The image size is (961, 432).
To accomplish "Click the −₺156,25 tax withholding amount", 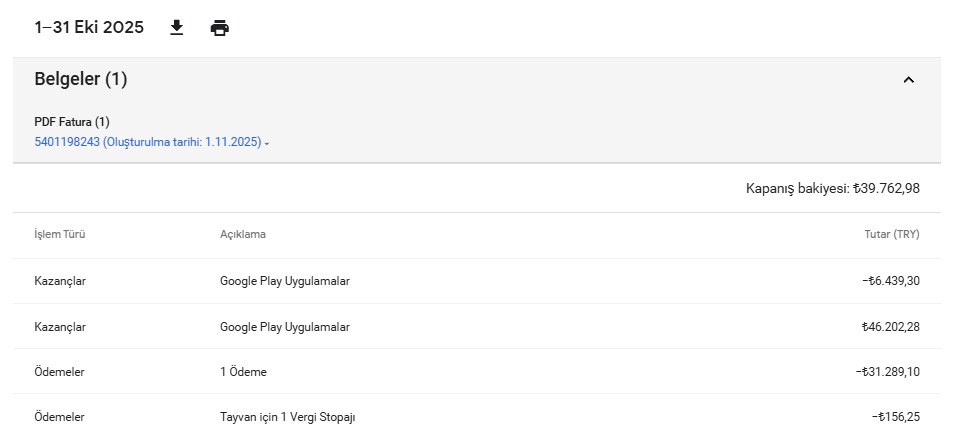I will point(895,417).
